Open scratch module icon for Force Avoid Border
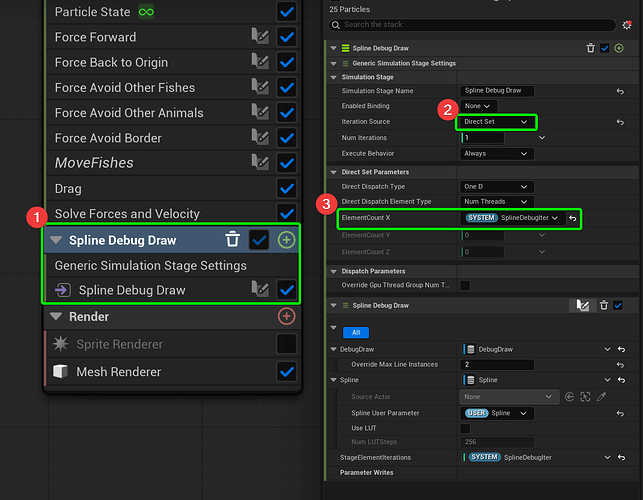This screenshot has width=643, height=500. tap(260, 137)
